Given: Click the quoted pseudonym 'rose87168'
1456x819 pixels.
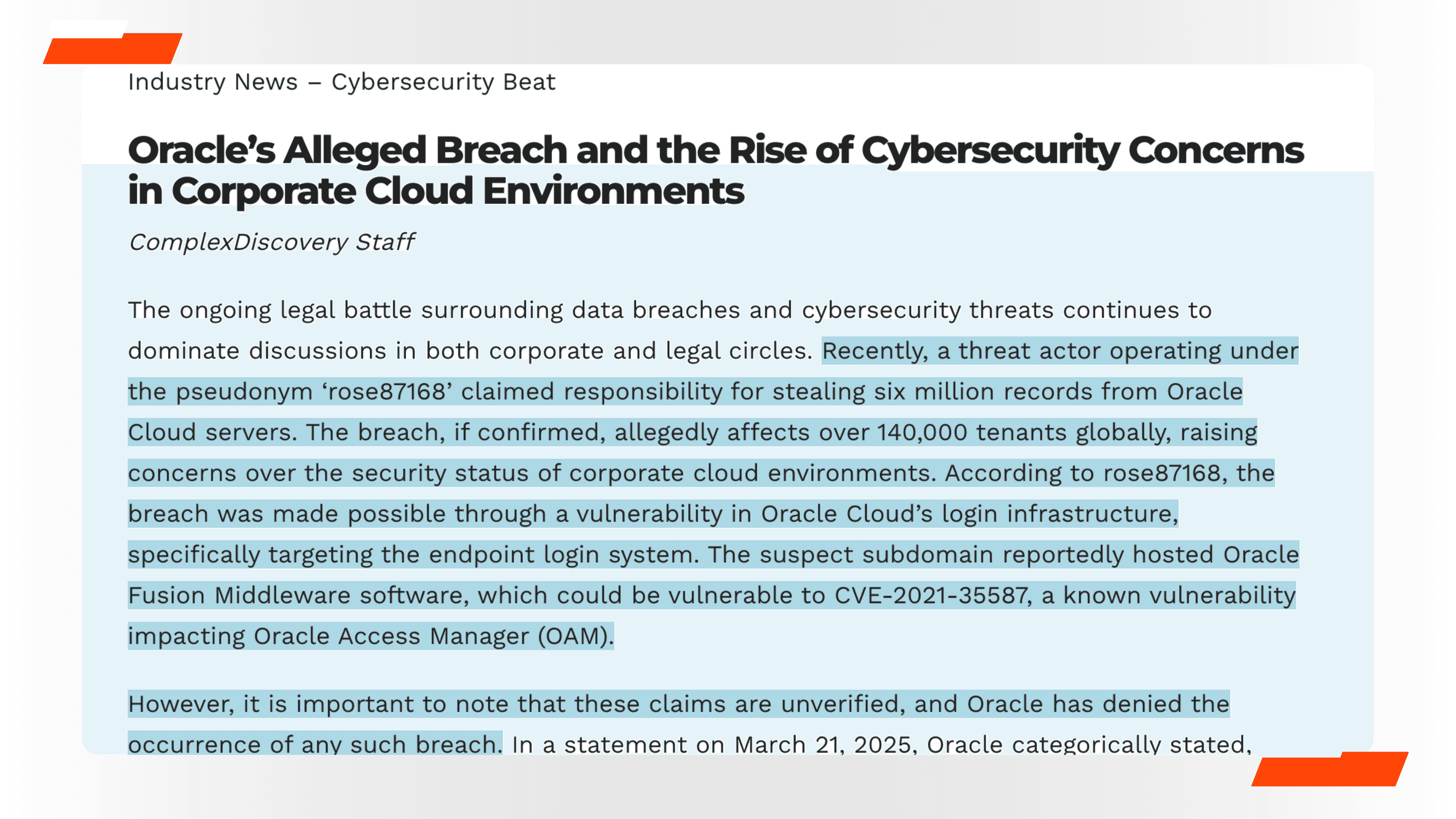Looking at the screenshot, I should click(x=387, y=392).
